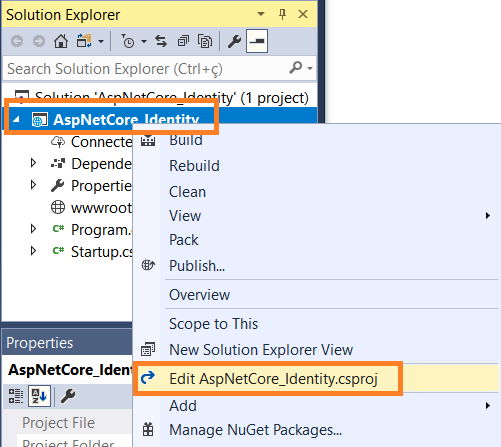The width and height of the screenshot is (501, 447).
Task: Click the search magnifier icon
Action: point(295,68)
